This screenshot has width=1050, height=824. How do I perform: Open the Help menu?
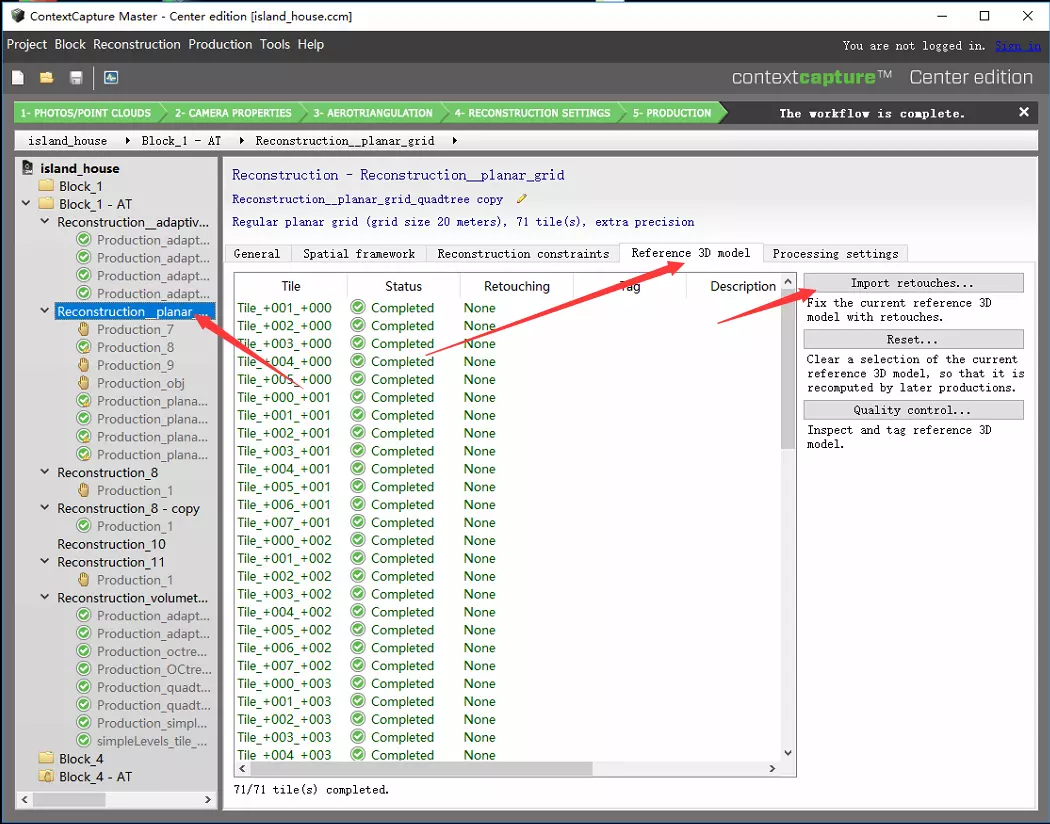[x=311, y=44]
